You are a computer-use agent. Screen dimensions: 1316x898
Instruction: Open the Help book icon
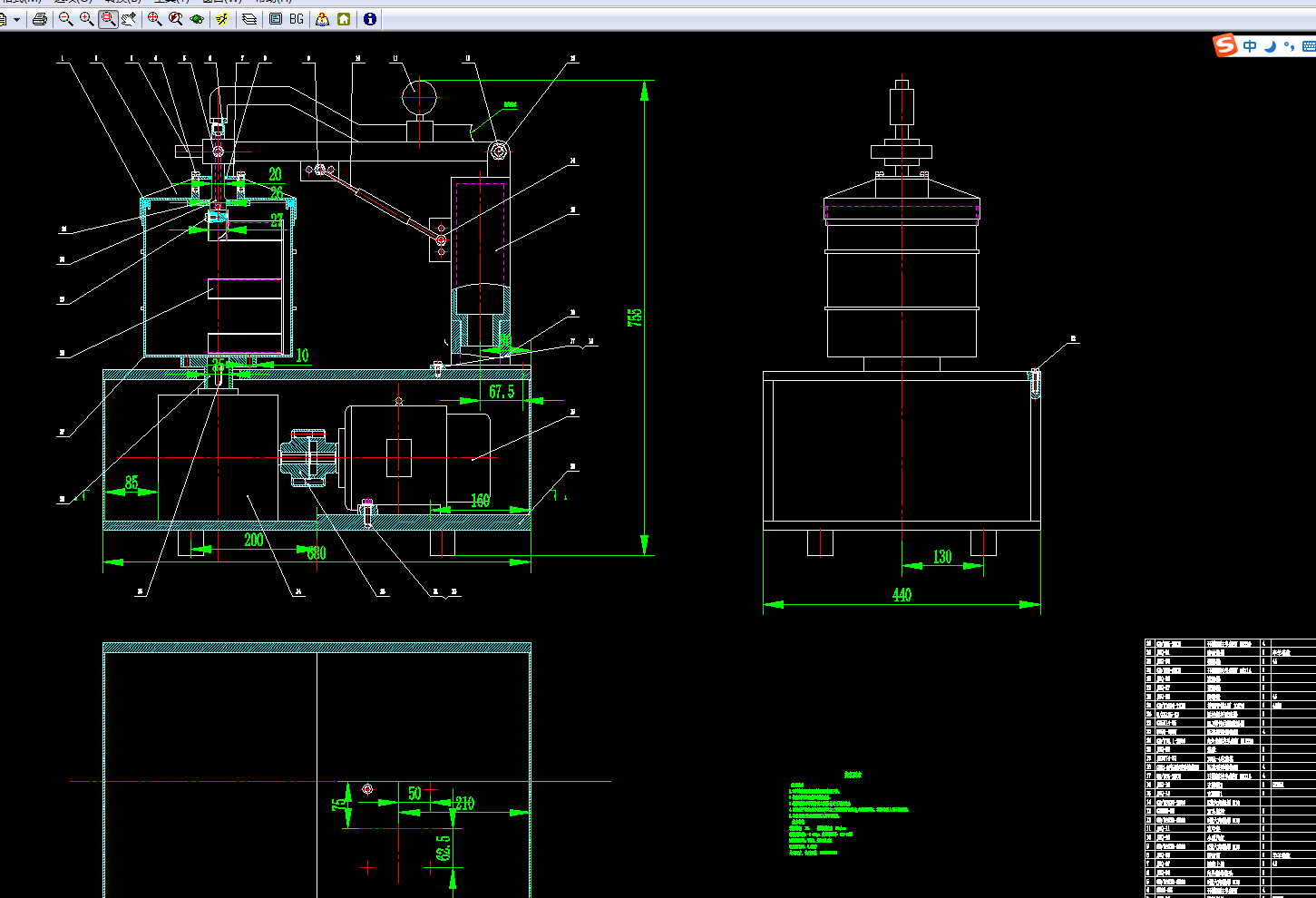(x=323, y=19)
